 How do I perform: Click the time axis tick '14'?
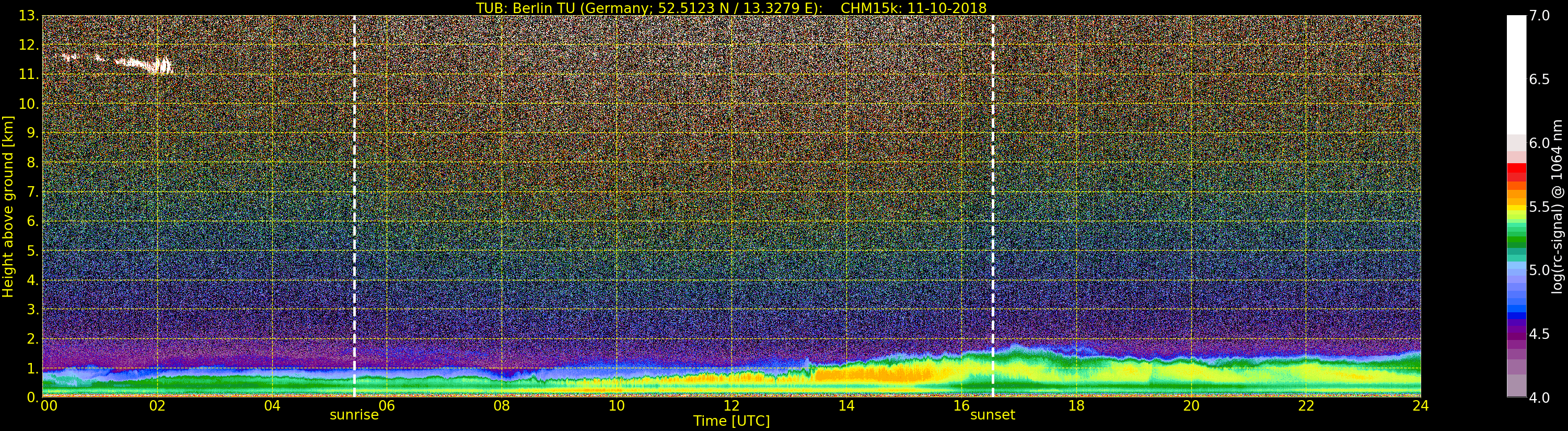846,406
